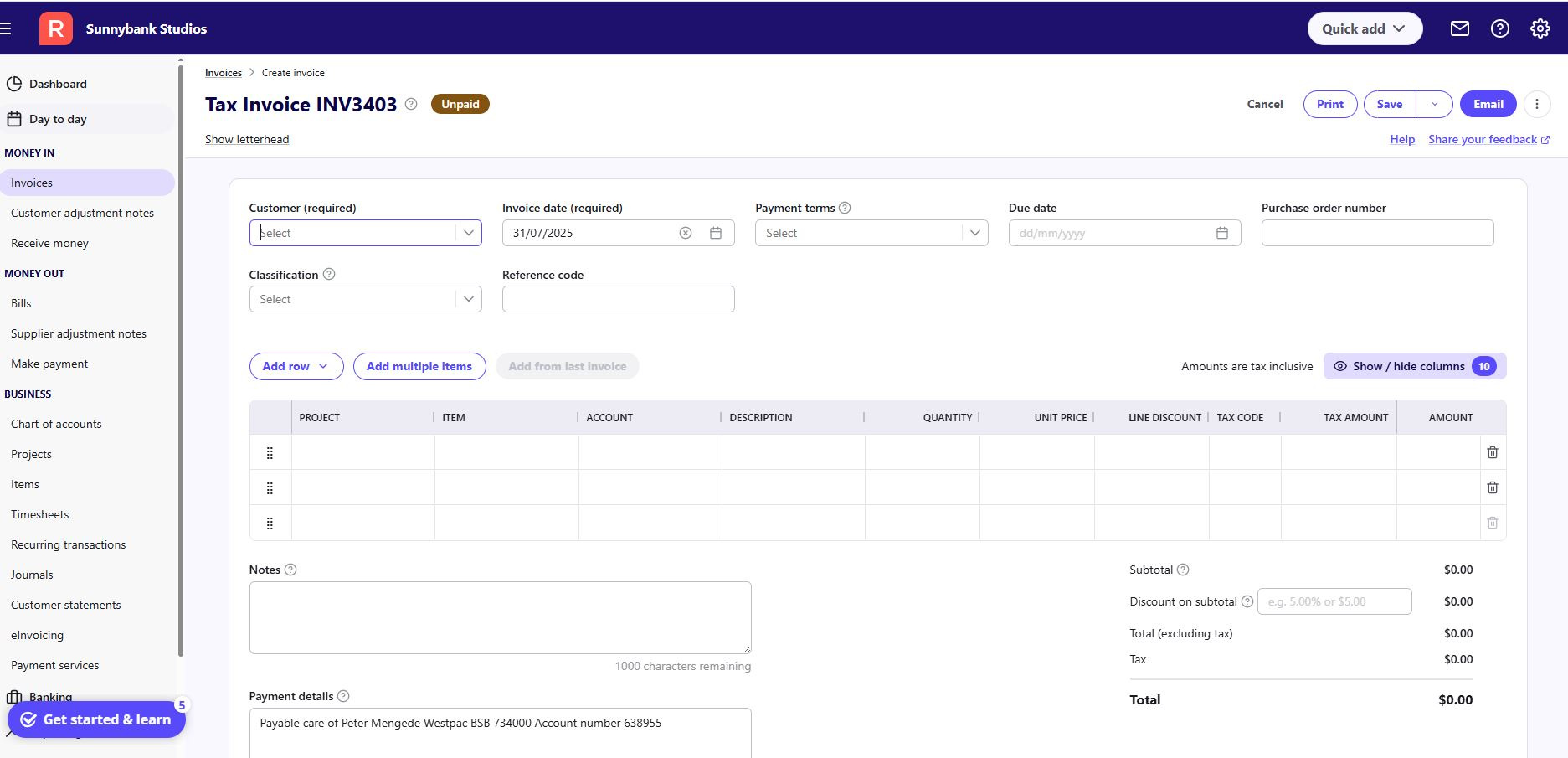Click the sidebar vertical scrollbar

pyautogui.click(x=181, y=360)
